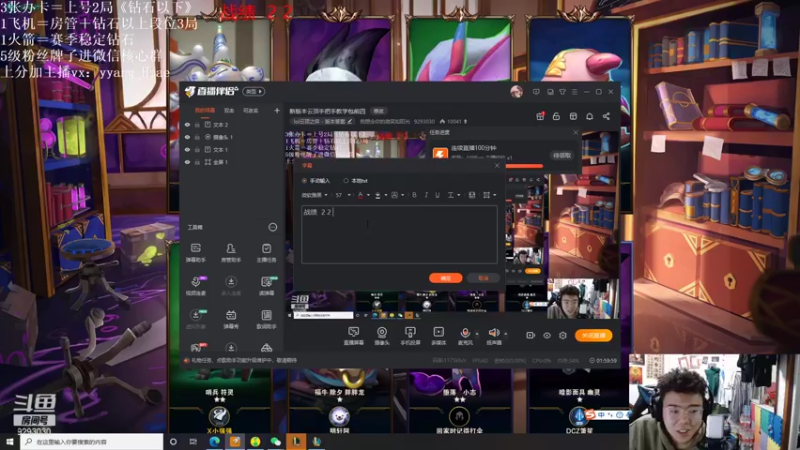Cancel the subtitle dialog
The width and height of the screenshot is (800, 450).
[x=483, y=278]
